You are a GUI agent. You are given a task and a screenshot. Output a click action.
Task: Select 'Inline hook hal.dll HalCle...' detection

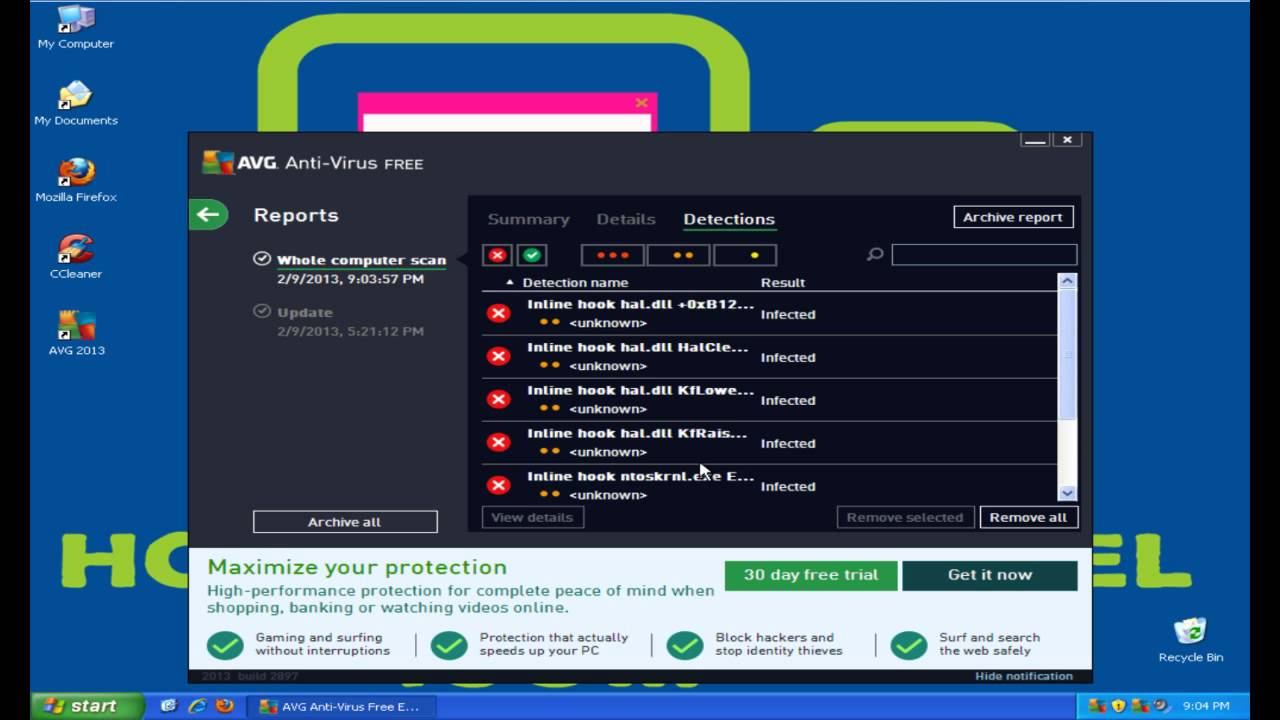coord(769,357)
